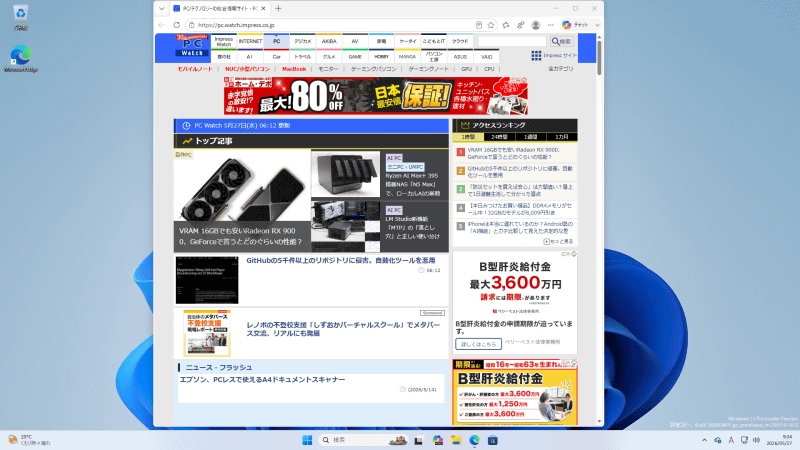The height and width of the screenshot is (450, 800).
Task: Open the AKIBA navigation tab
Action: tap(329, 42)
